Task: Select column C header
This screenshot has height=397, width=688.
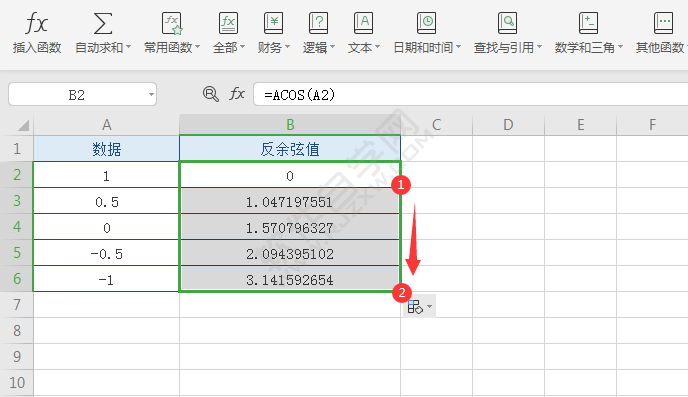Action: 437,125
